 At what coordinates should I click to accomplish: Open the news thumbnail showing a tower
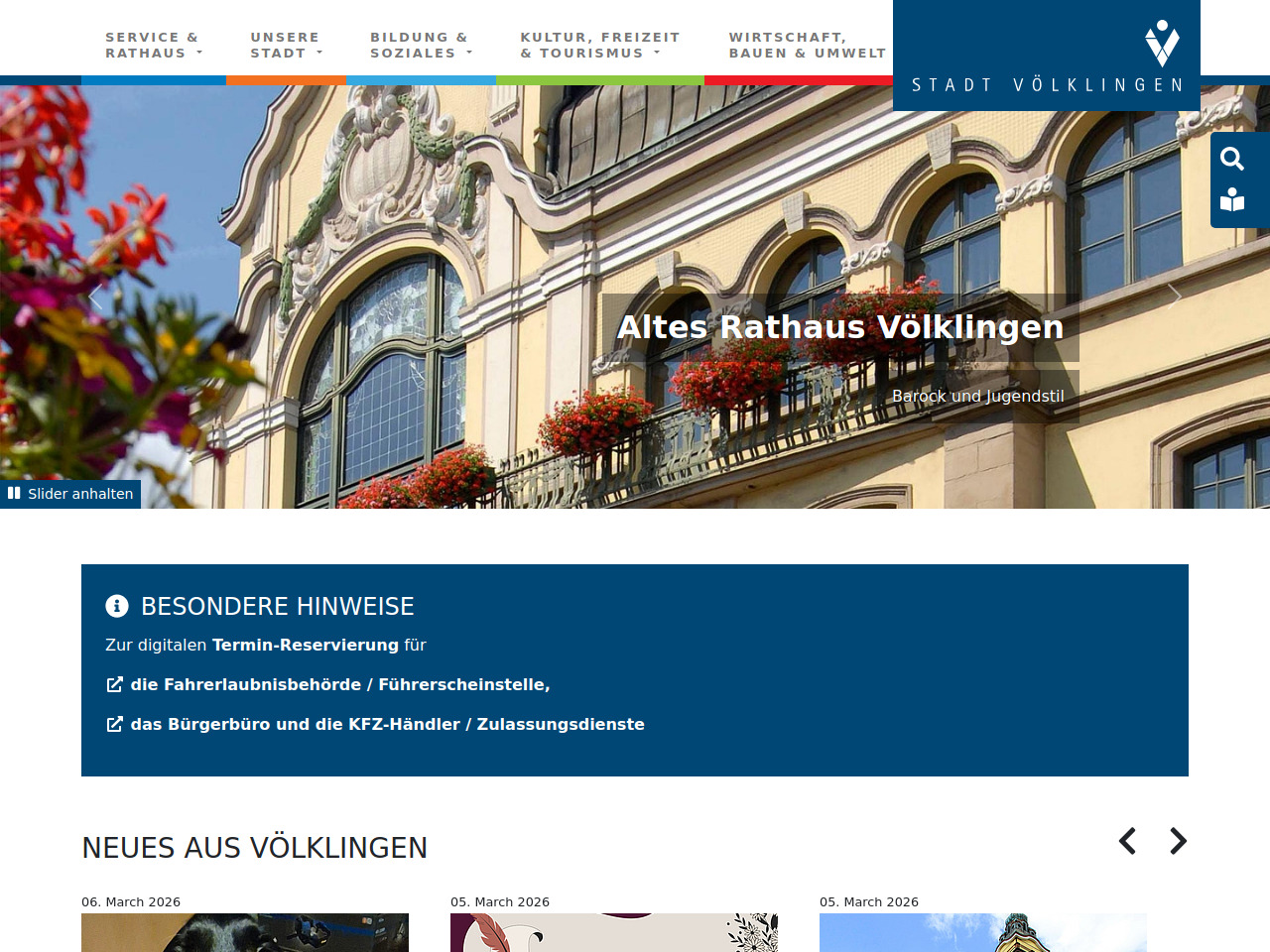(x=983, y=932)
